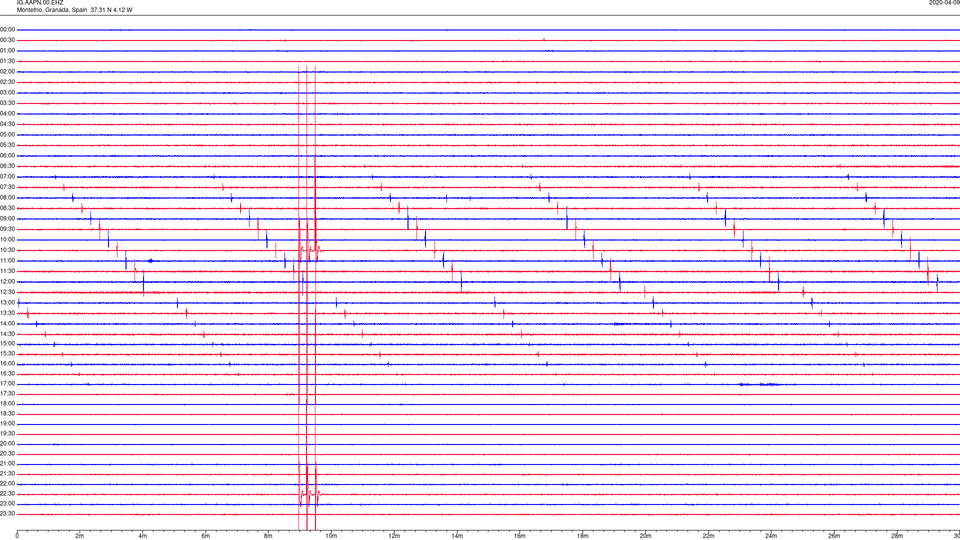Select the 21:30 trace time label
960x540 pixels.
pyautogui.click(x=8, y=474)
